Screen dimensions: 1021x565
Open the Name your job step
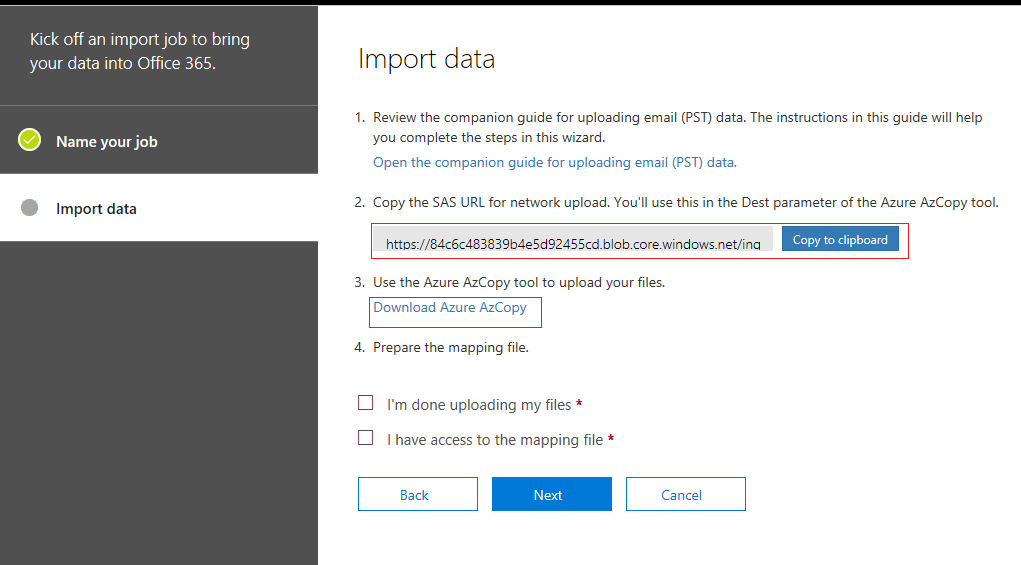pyautogui.click(x=159, y=140)
